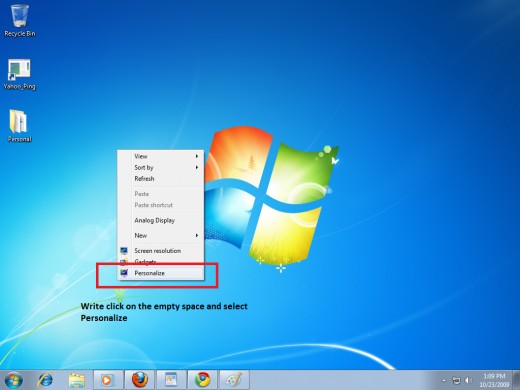
Task: Launch Internet Explorer from taskbar
Action: click(x=45, y=380)
